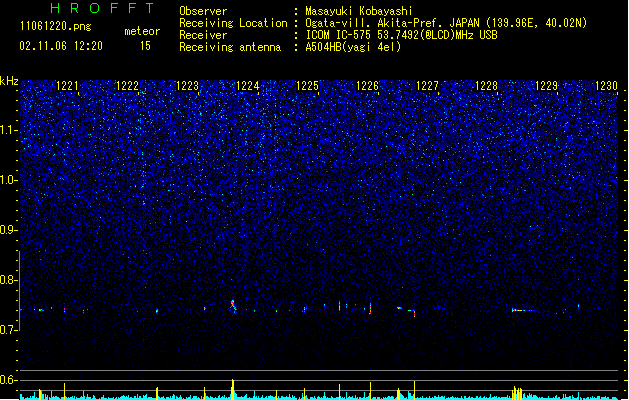The width and height of the screenshot is (629, 400).
Task: Click the 1228 time marker
Action: coord(486,86)
